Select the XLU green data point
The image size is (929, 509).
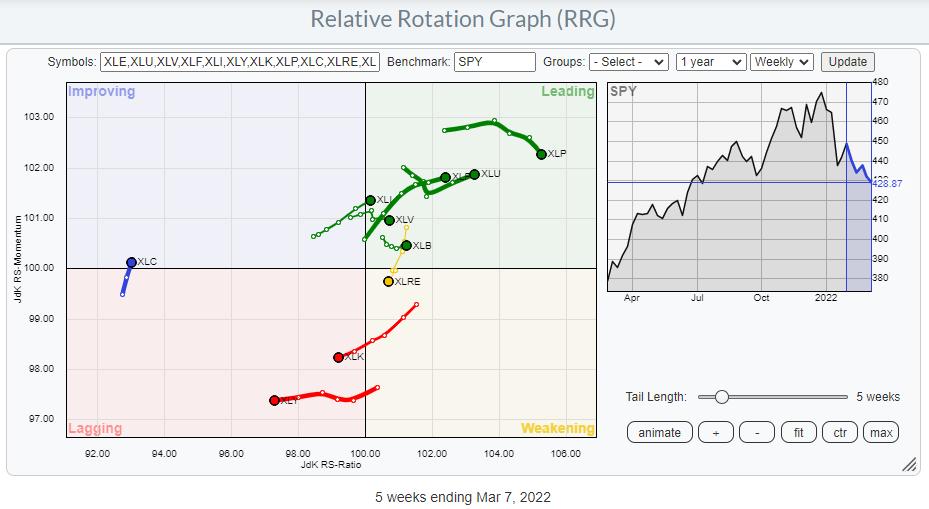pyautogui.click(x=474, y=174)
